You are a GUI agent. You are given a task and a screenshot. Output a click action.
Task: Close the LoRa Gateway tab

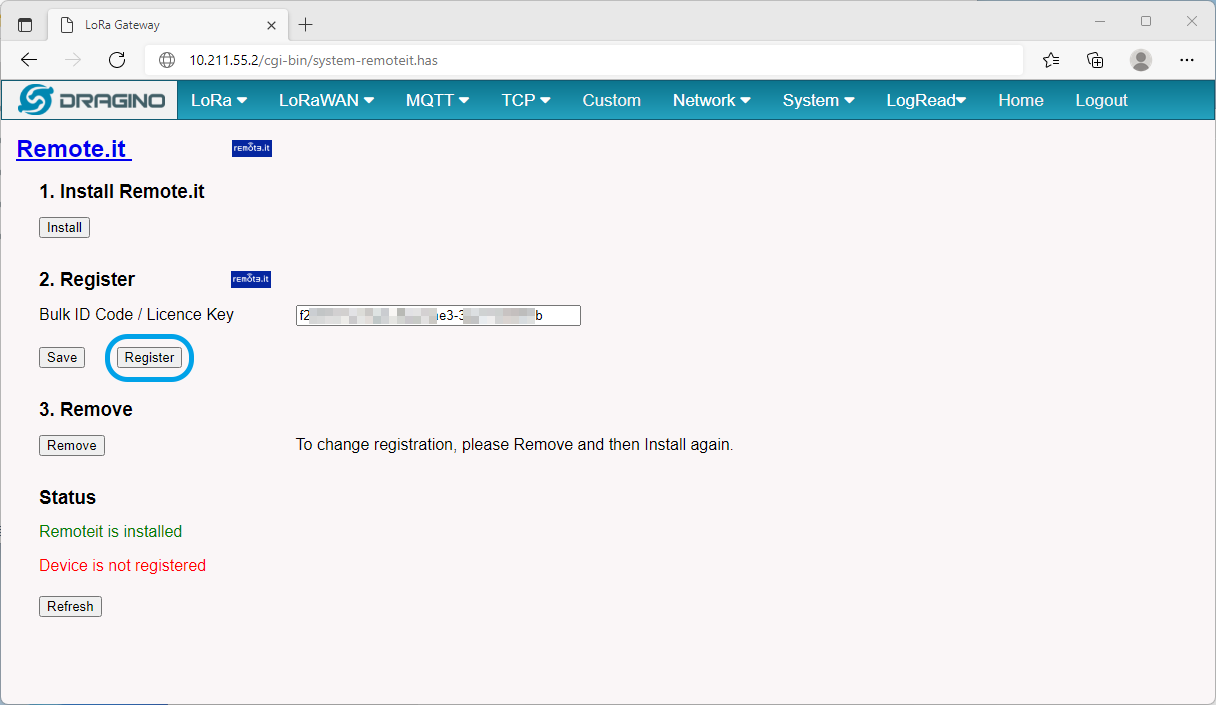271,25
